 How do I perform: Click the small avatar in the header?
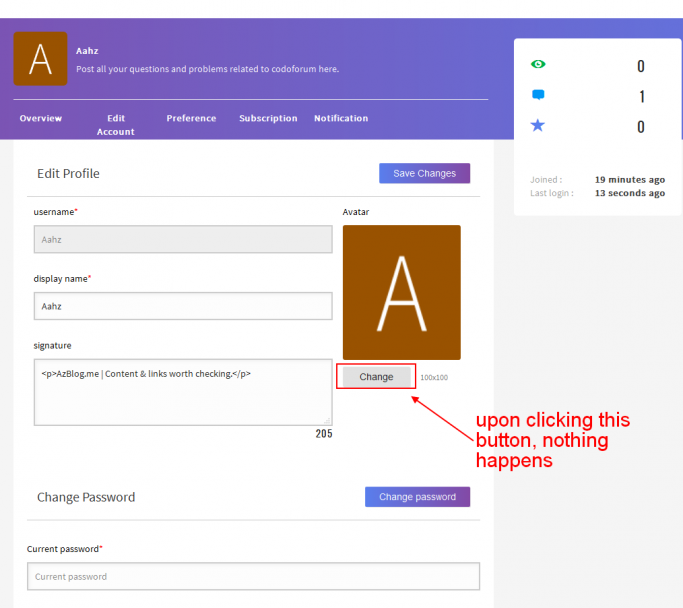pos(41,59)
